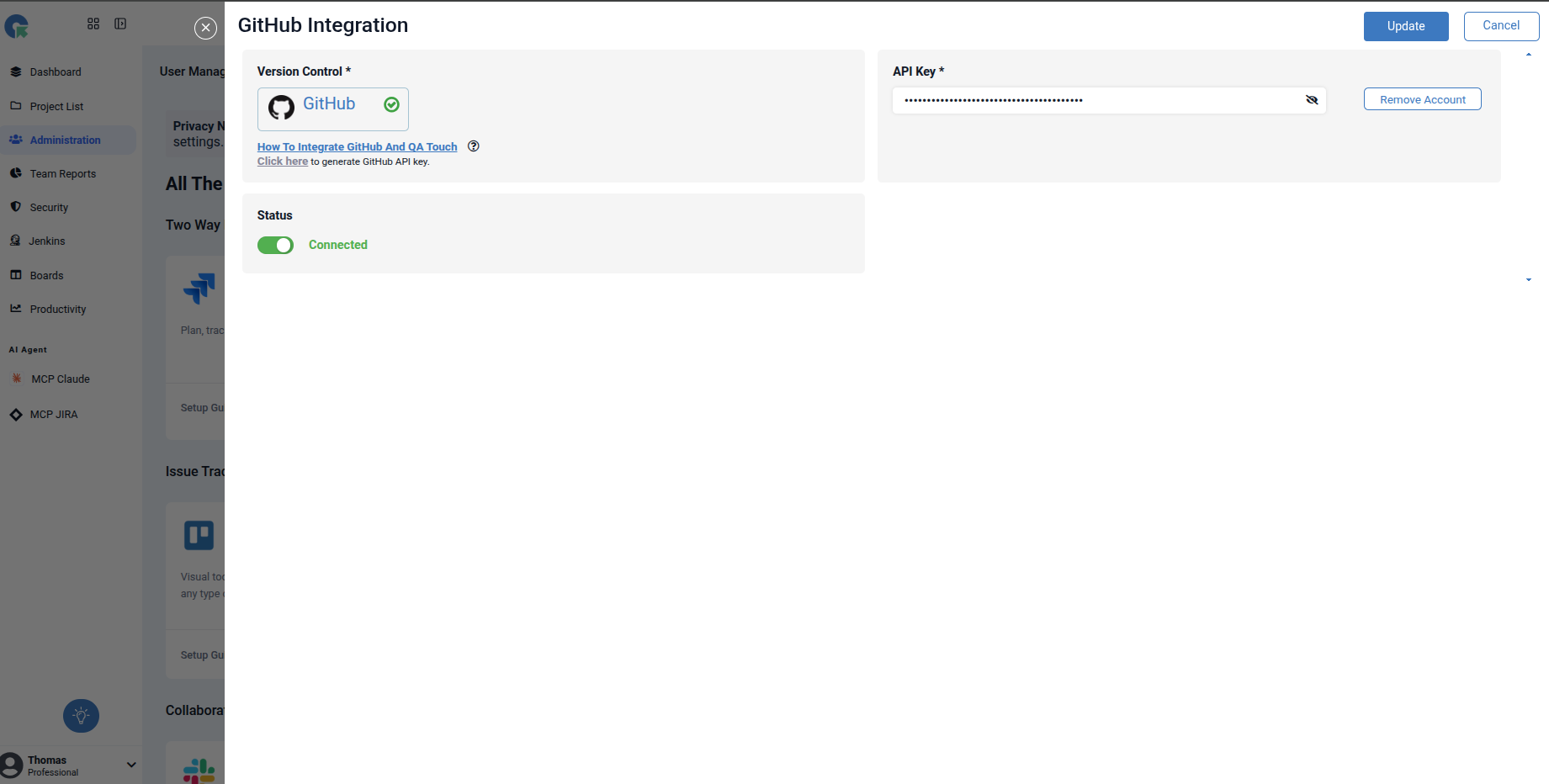Click the Dashboard sidebar icon

pyautogui.click(x=16, y=72)
